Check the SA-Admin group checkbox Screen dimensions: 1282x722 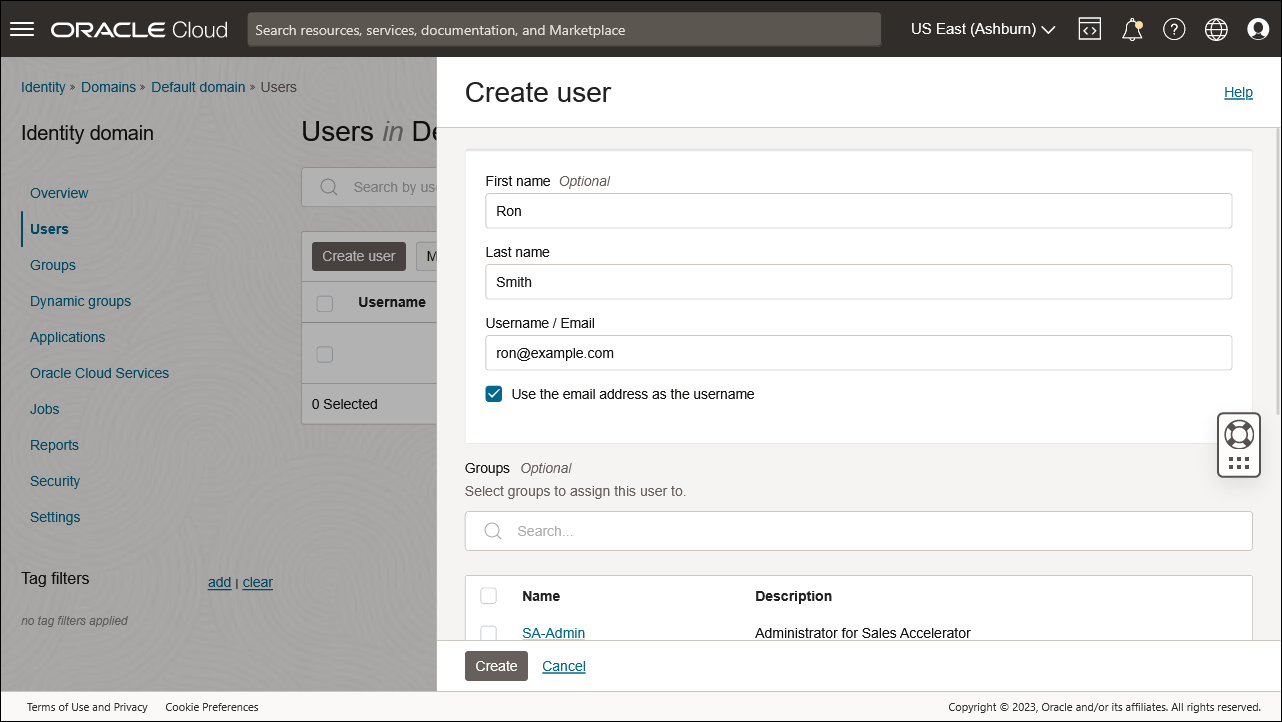tap(488, 633)
